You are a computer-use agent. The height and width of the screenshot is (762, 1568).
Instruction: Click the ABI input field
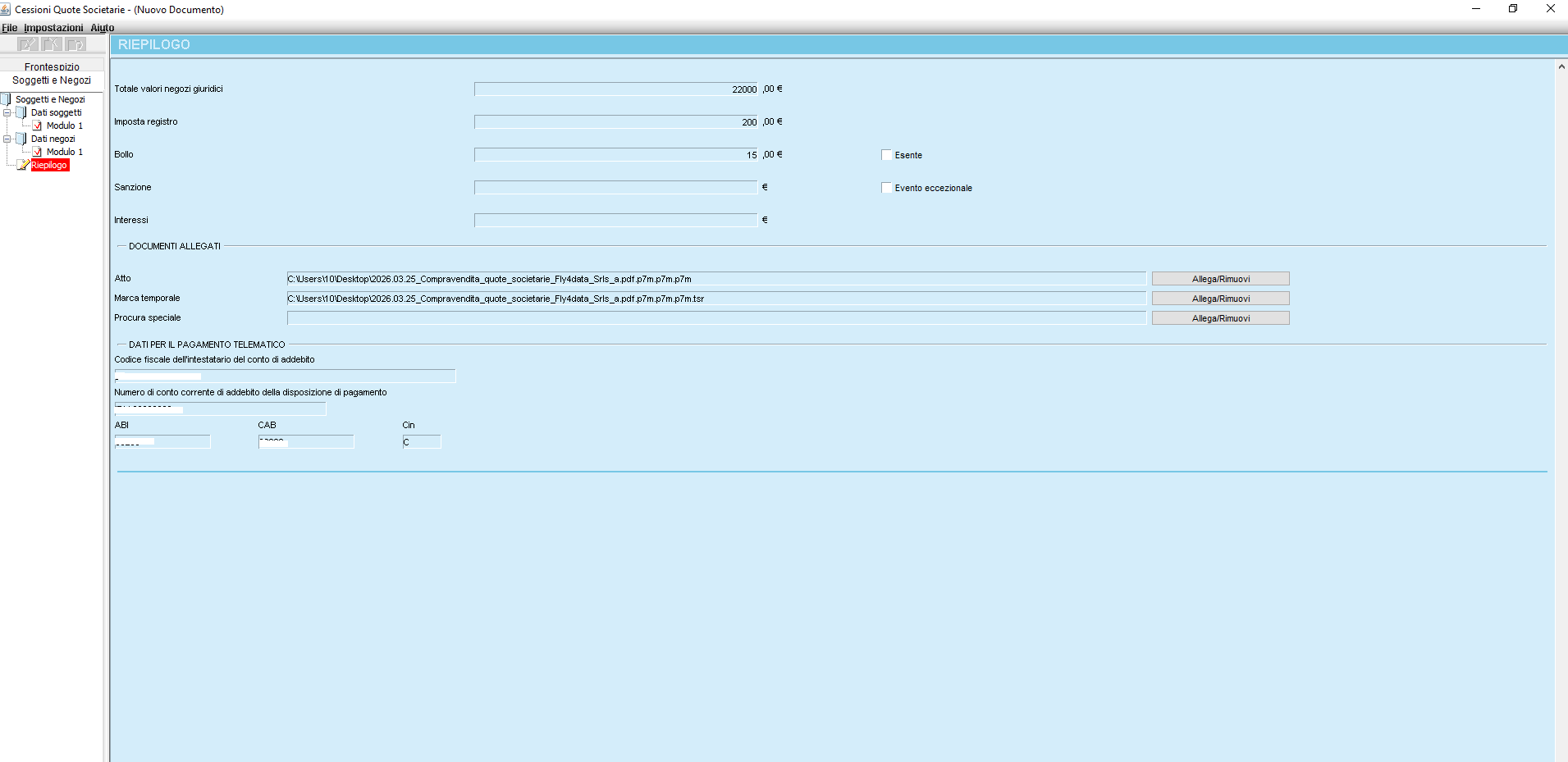[x=162, y=442]
